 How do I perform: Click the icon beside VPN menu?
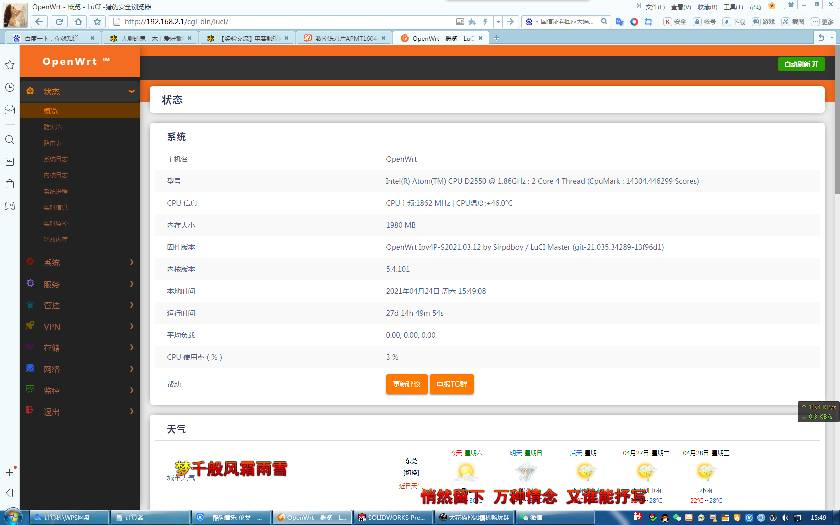coord(31,326)
